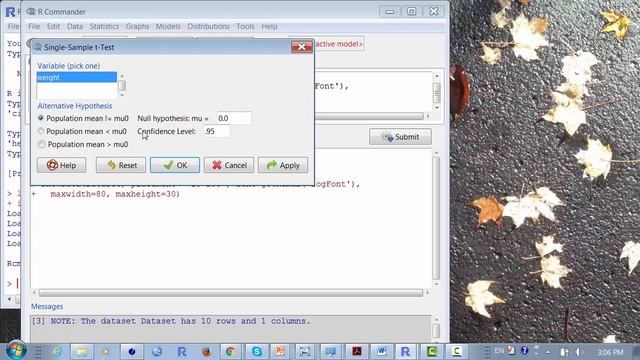Open the Help menu in R Commander
Screen dimensions: 640x360
(x=269, y=26)
